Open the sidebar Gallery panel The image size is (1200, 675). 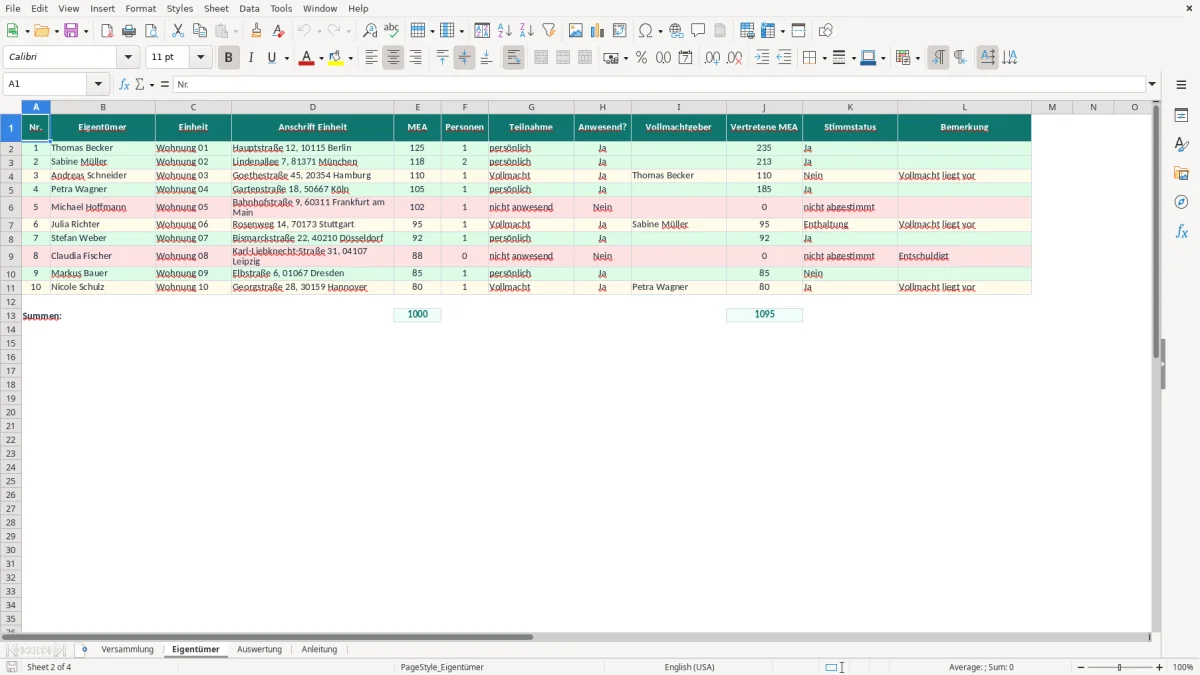pos(1181,173)
